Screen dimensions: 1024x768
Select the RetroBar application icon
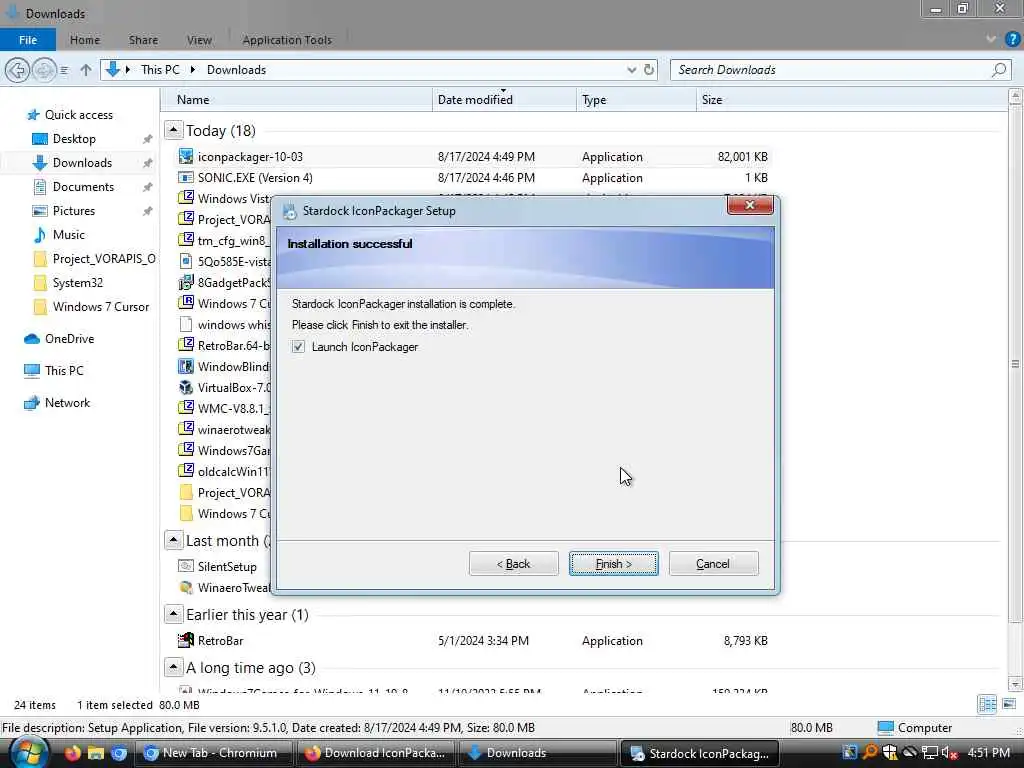(186, 641)
